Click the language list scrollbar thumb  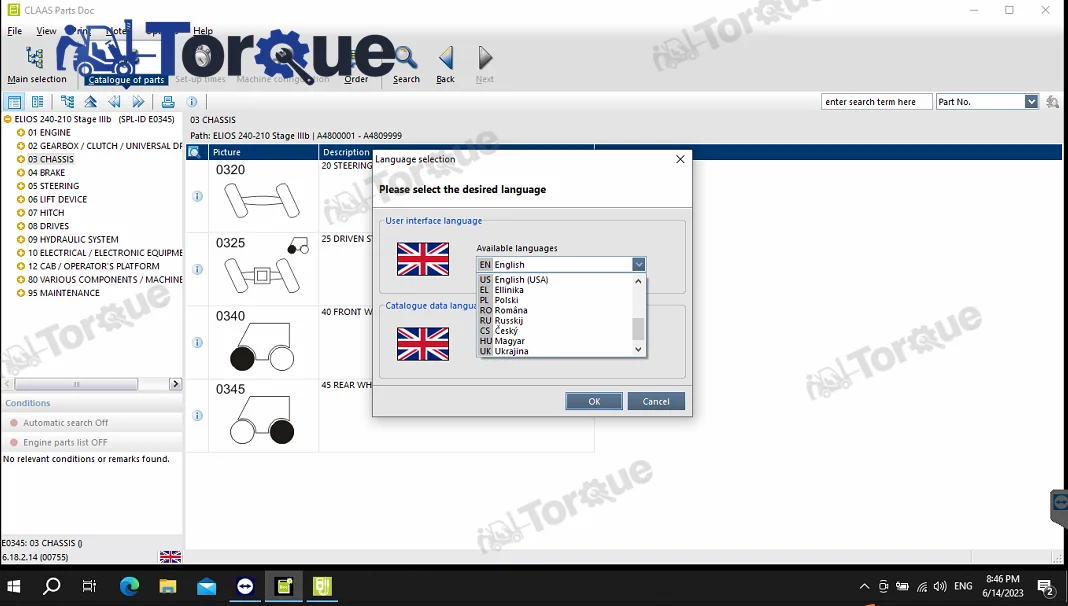638,328
